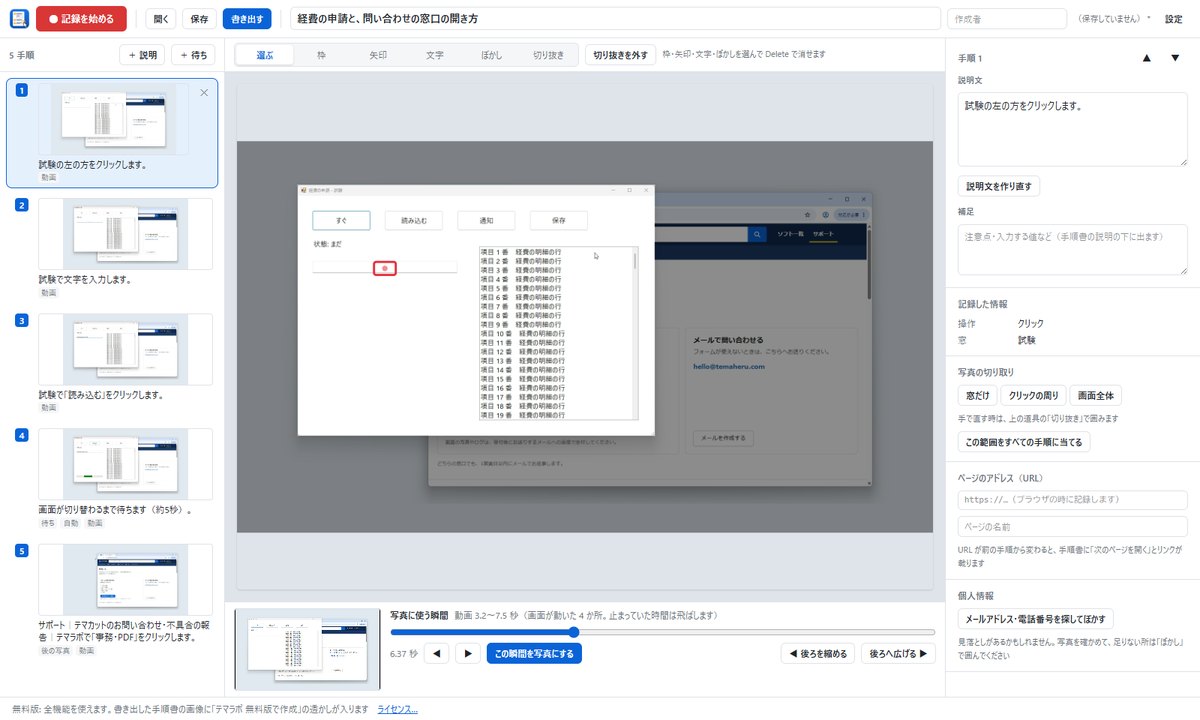Click the ページの名前 field

click(x=1072, y=527)
